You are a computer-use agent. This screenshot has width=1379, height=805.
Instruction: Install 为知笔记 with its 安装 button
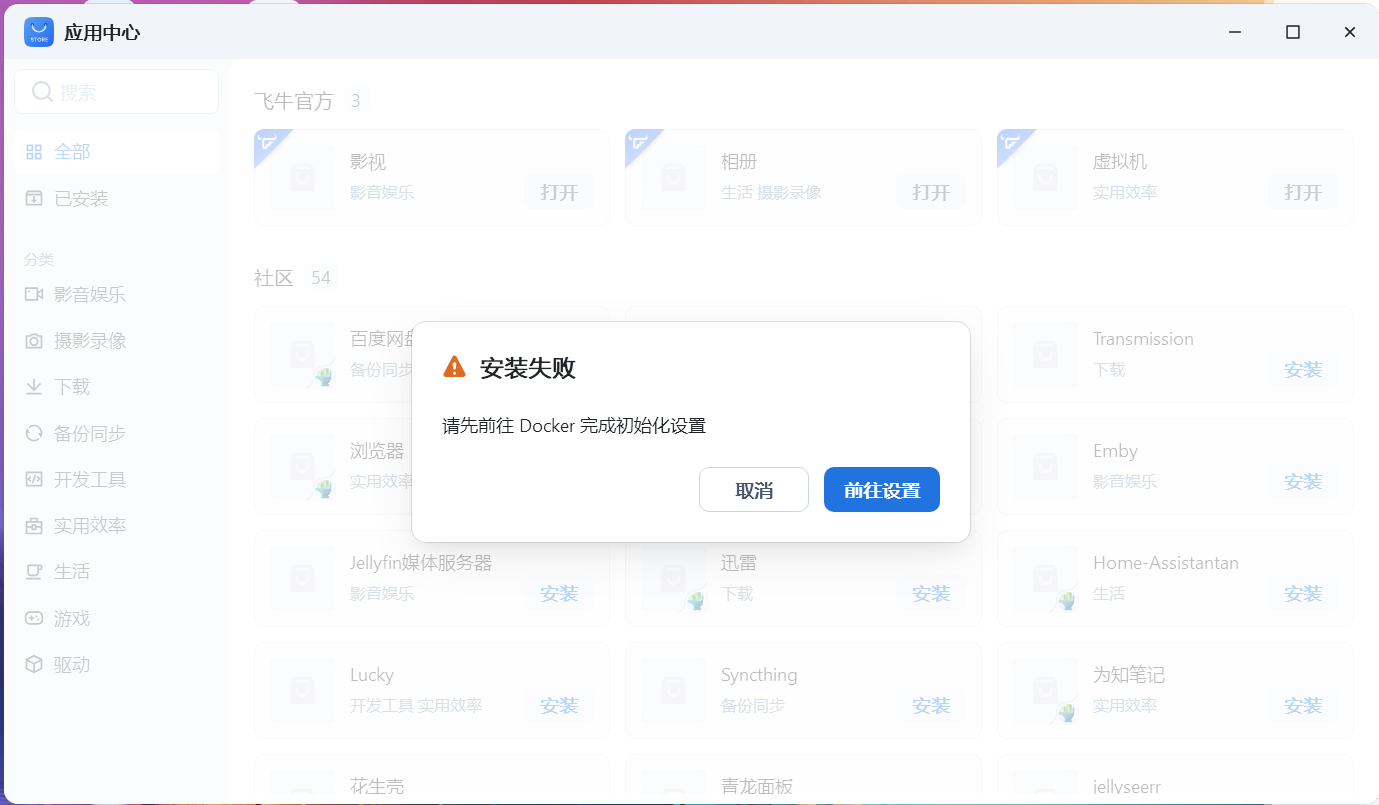pos(1303,705)
